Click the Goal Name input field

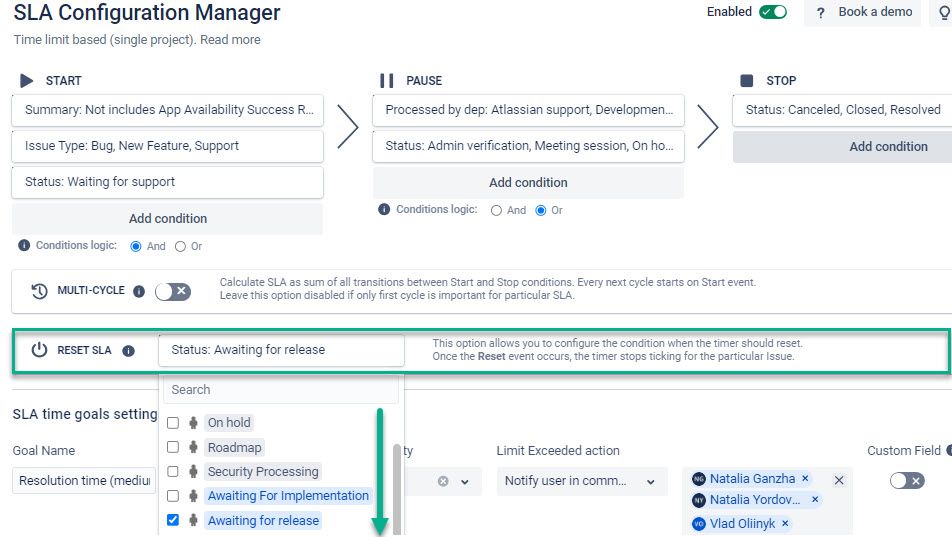coord(84,481)
